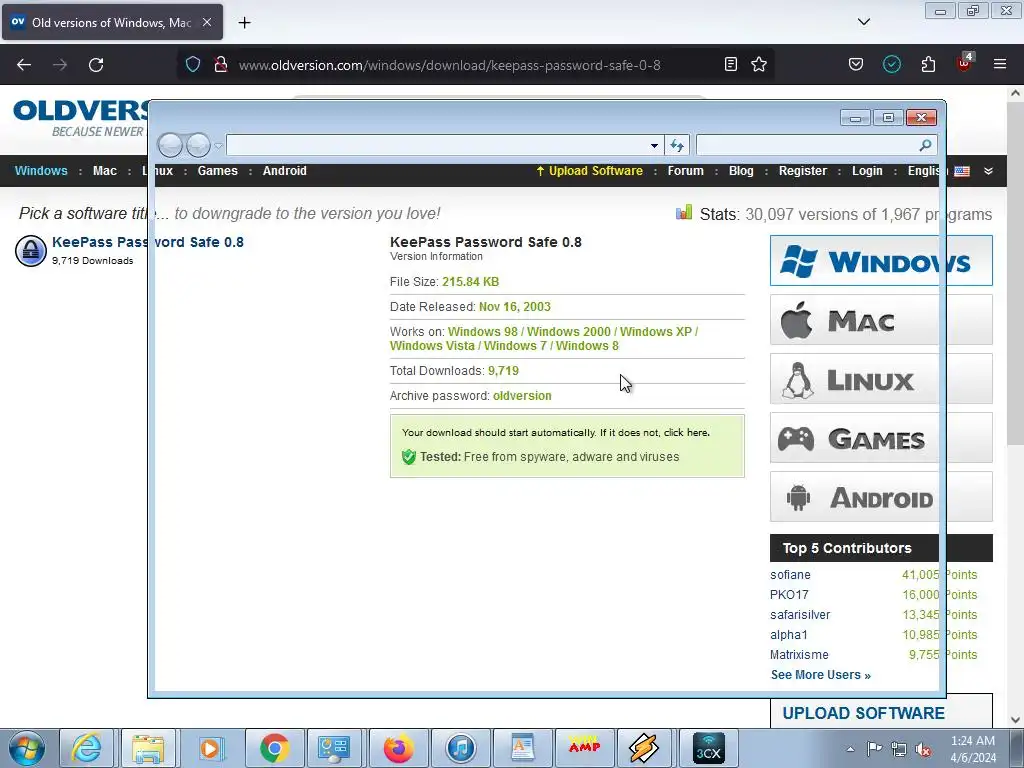Launch Internet Explorer from the taskbar
Screen dimensions: 1024x768
(x=87, y=748)
